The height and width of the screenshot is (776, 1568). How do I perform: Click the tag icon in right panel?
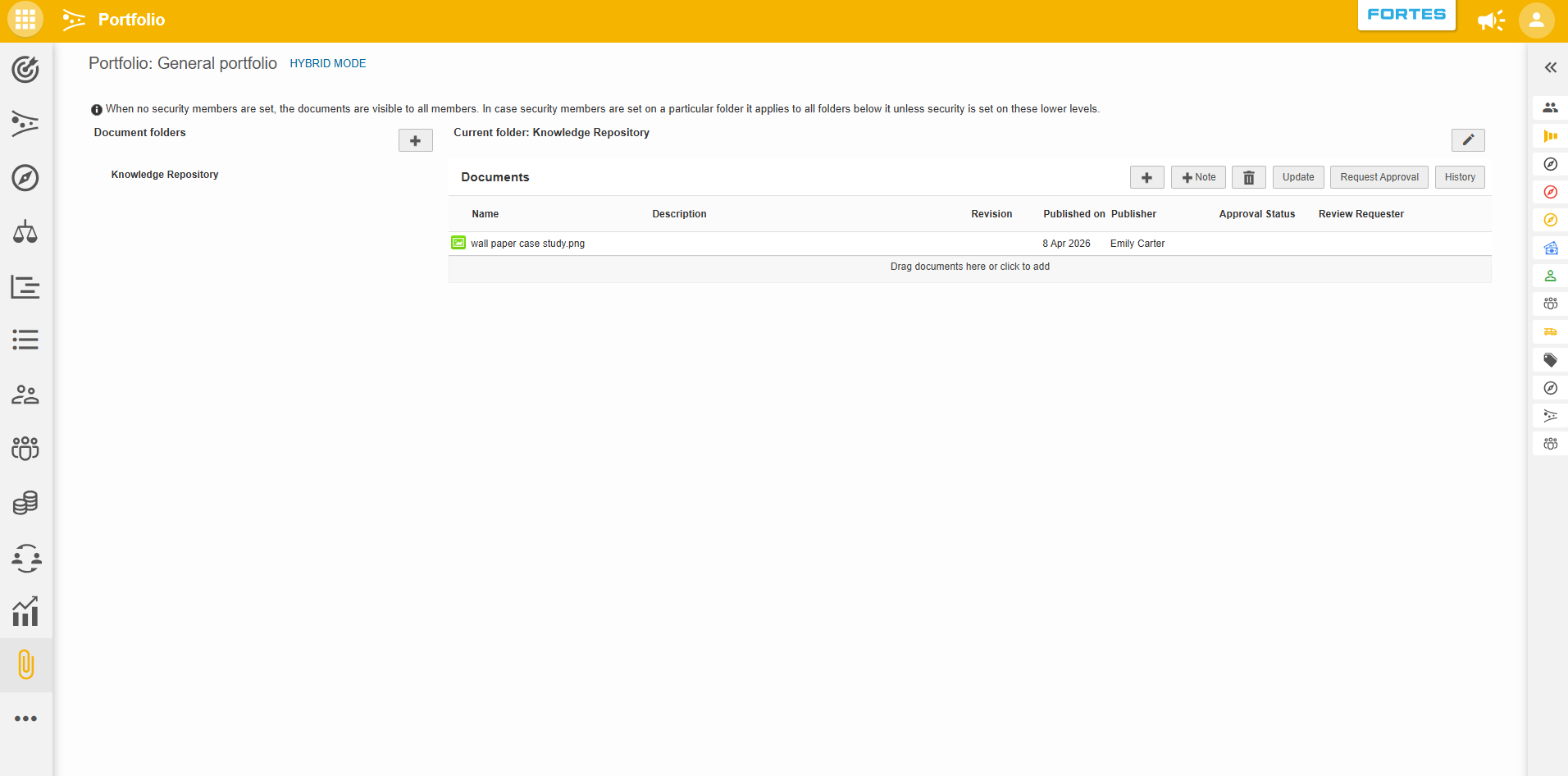(x=1550, y=360)
